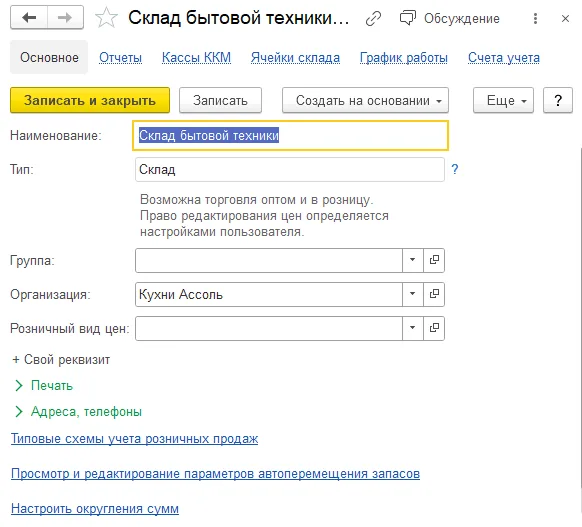Click the Тип field showing Склад
Image resolution: width=582 pixels, height=527 pixels.
pyautogui.click(x=290, y=170)
